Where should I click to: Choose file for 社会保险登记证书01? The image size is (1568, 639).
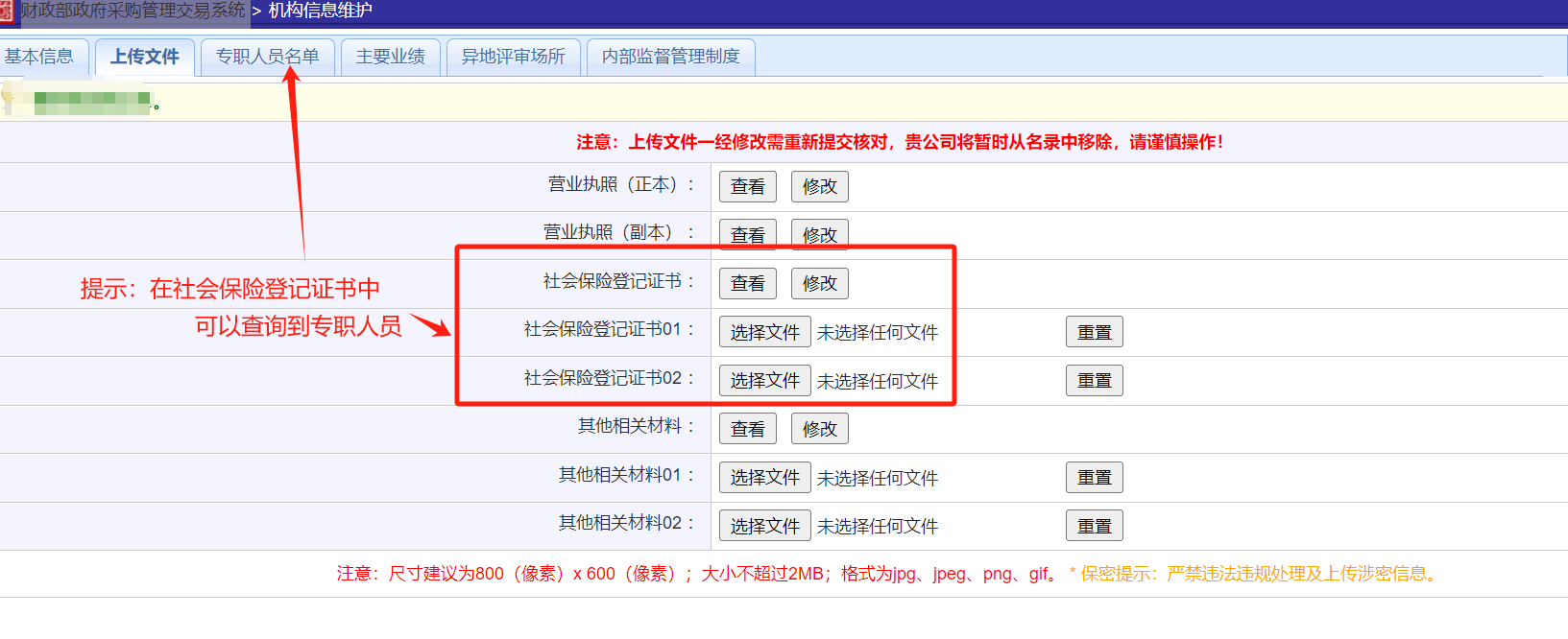tap(764, 332)
